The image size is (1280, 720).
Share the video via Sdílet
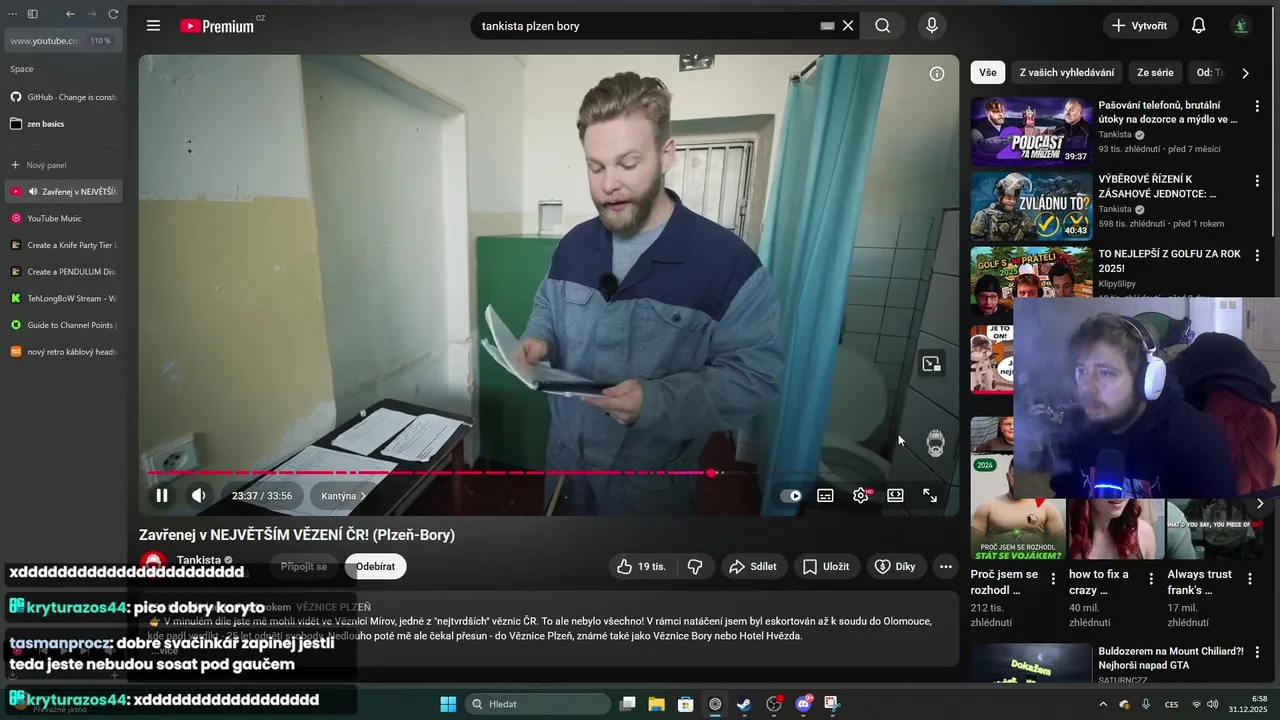(x=753, y=566)
